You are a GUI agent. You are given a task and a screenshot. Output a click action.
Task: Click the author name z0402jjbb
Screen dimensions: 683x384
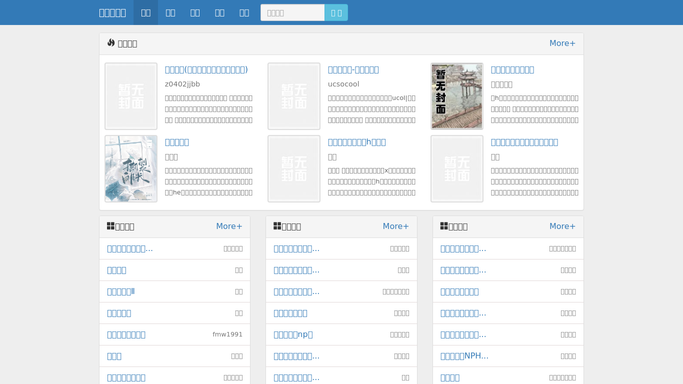point(182,84)
